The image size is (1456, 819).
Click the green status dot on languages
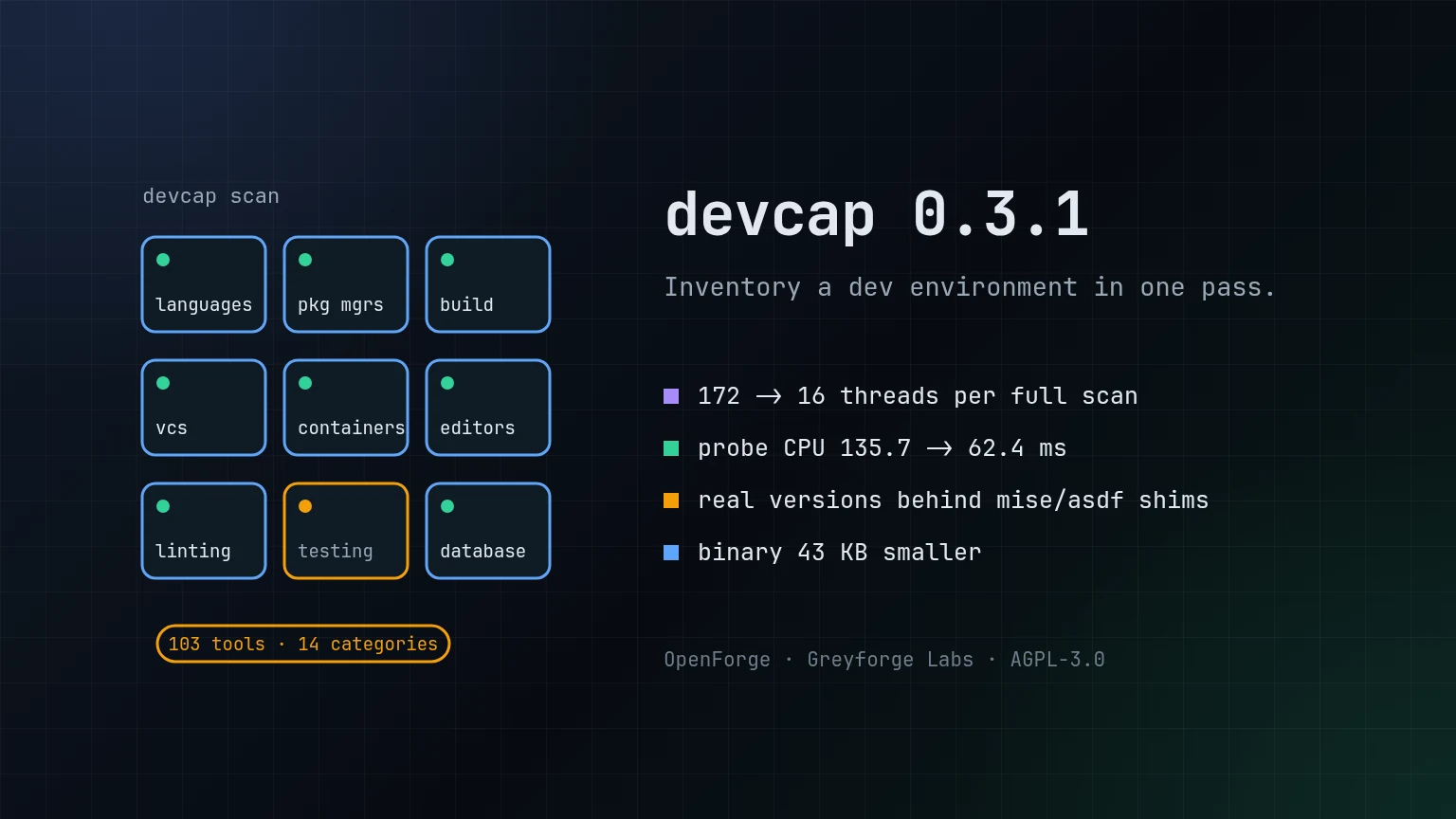(163, 260)
